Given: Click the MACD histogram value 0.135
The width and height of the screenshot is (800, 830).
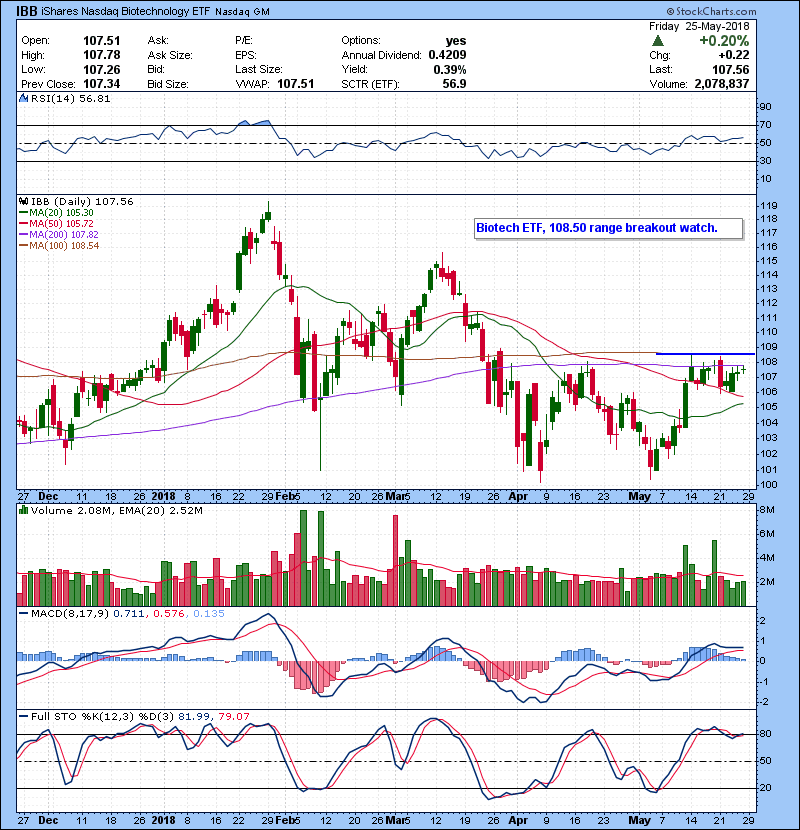Looking at the screenshot, I should click(209, 614).
